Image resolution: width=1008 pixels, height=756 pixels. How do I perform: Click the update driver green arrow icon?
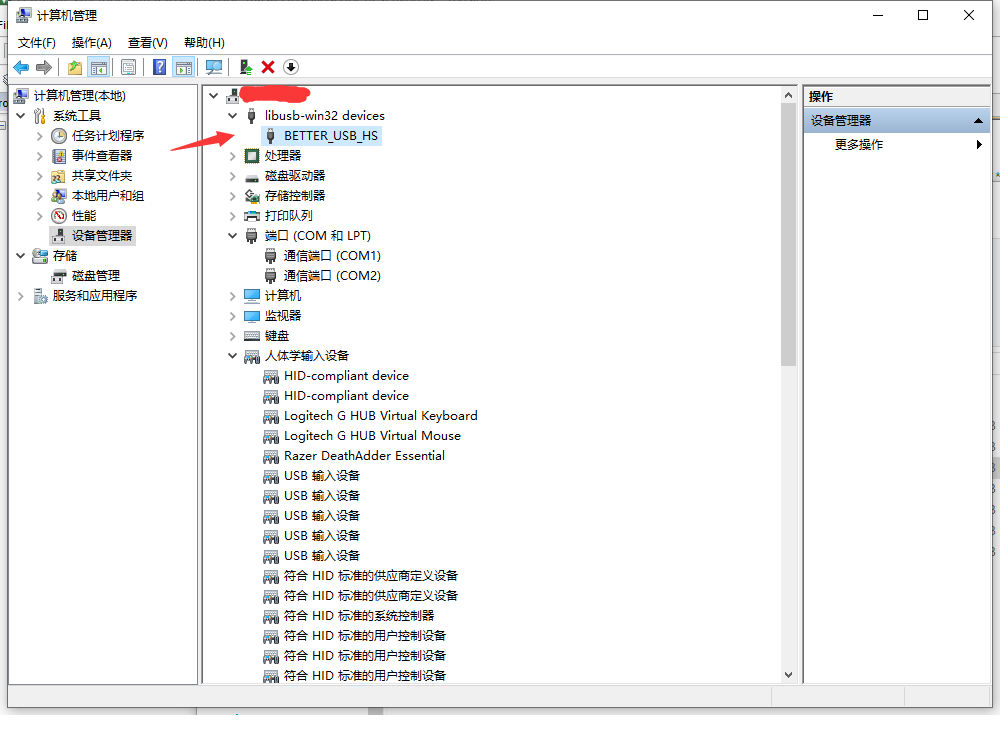coord(245,67)
